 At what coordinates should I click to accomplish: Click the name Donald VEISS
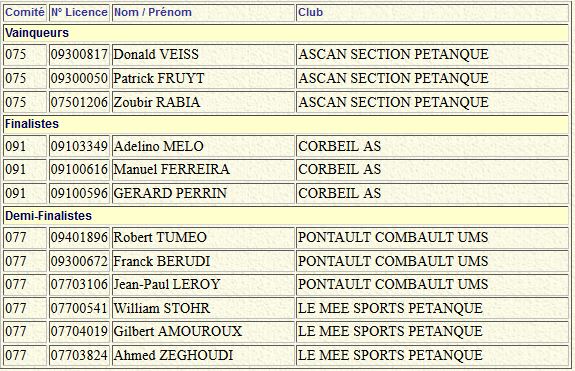156,55
